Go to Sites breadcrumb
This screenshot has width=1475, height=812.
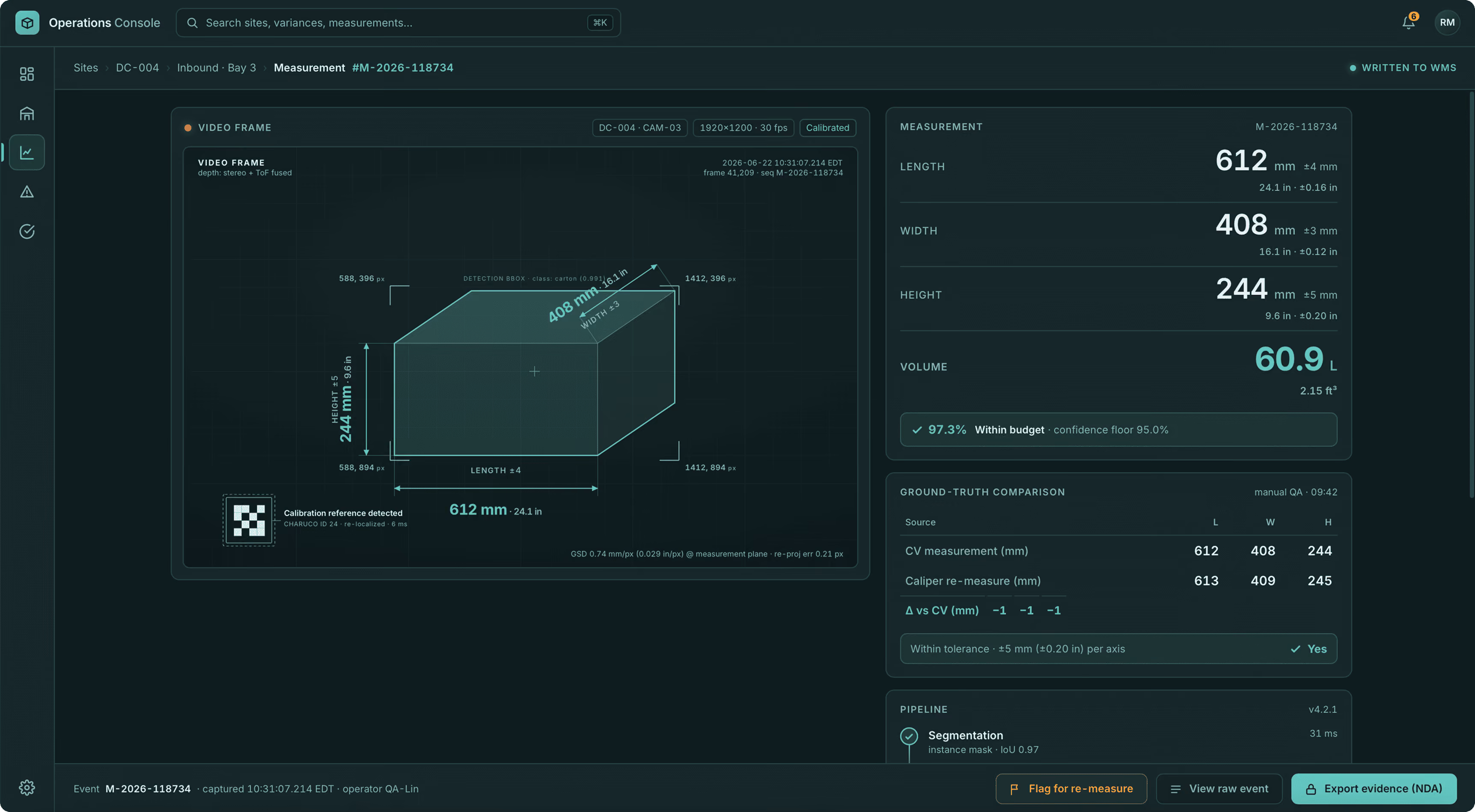pyautogui.click(x=86, y=68)
